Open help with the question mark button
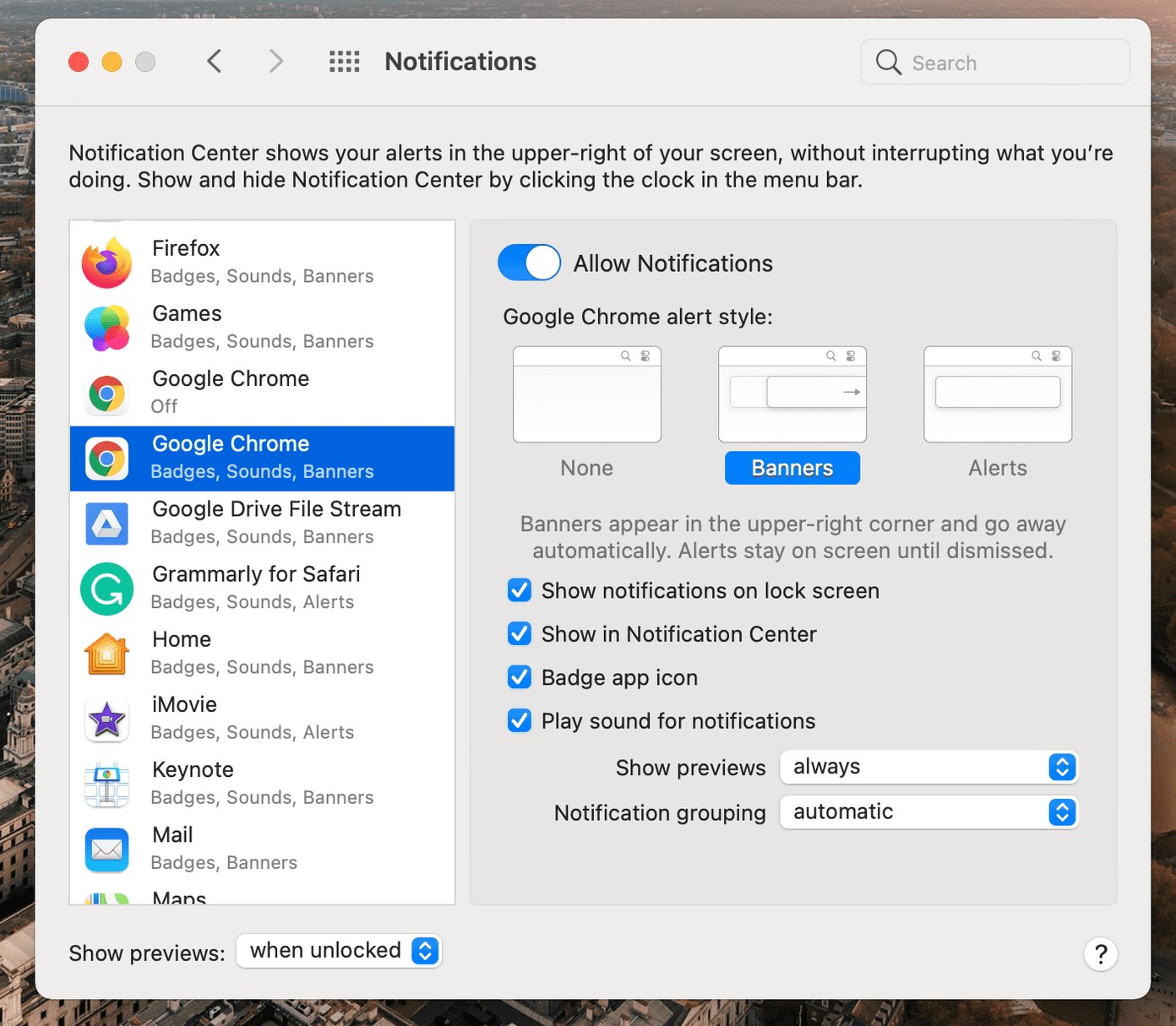This screenshot has width=1176, height=1026. click(x=1101, y=954)
